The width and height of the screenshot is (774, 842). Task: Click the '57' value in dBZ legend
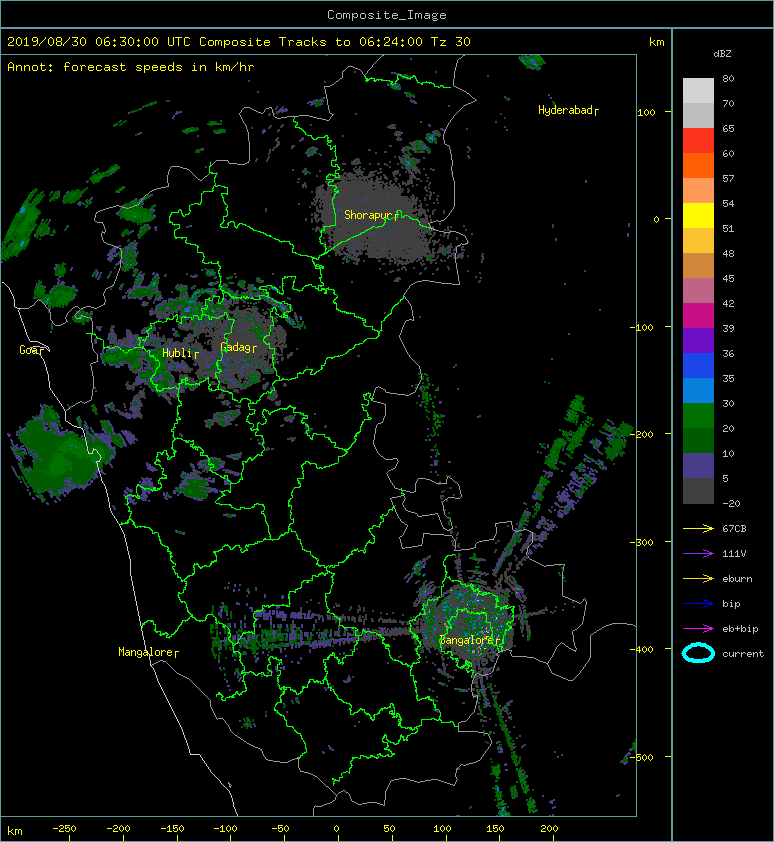pyautogui.click(x=728, y=178)
